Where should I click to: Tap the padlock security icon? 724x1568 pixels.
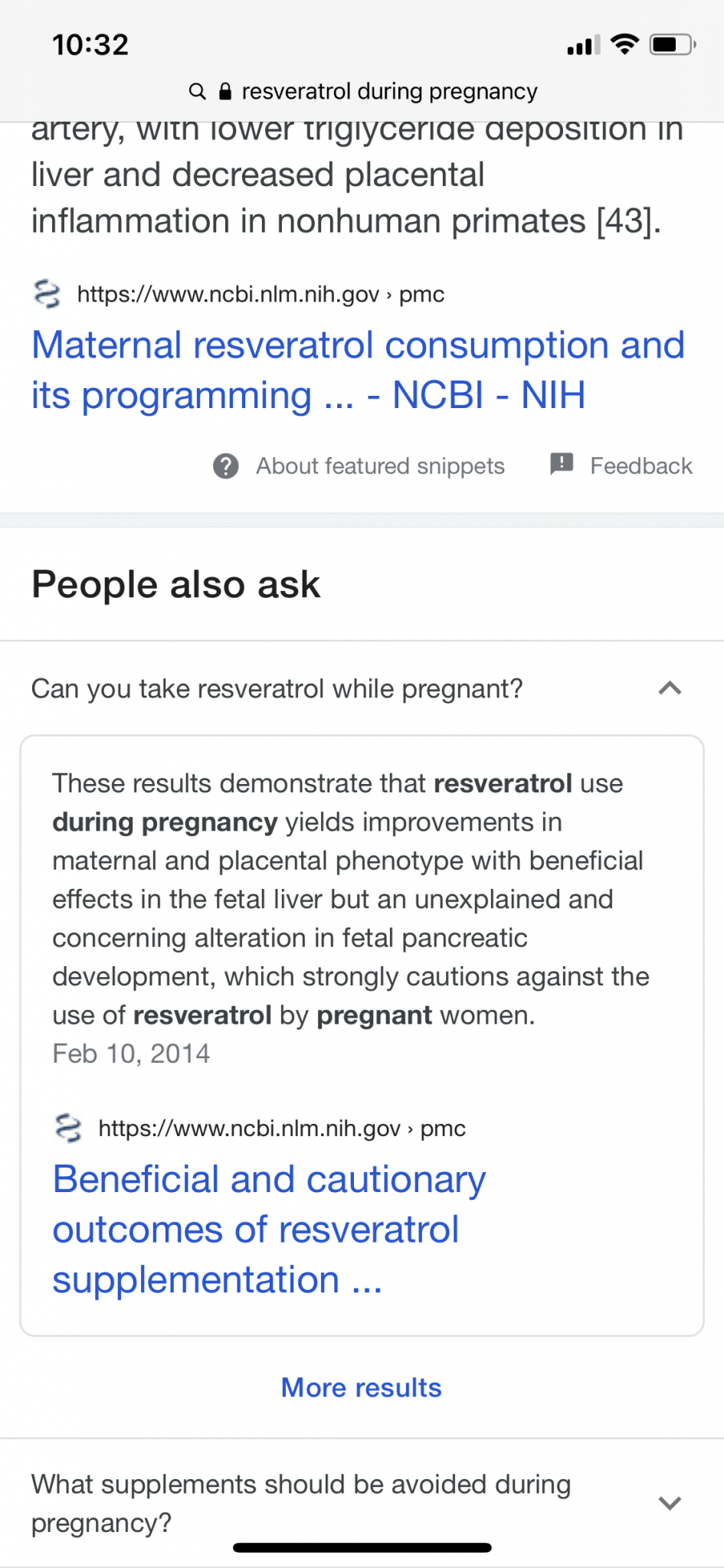coord(224,92)
